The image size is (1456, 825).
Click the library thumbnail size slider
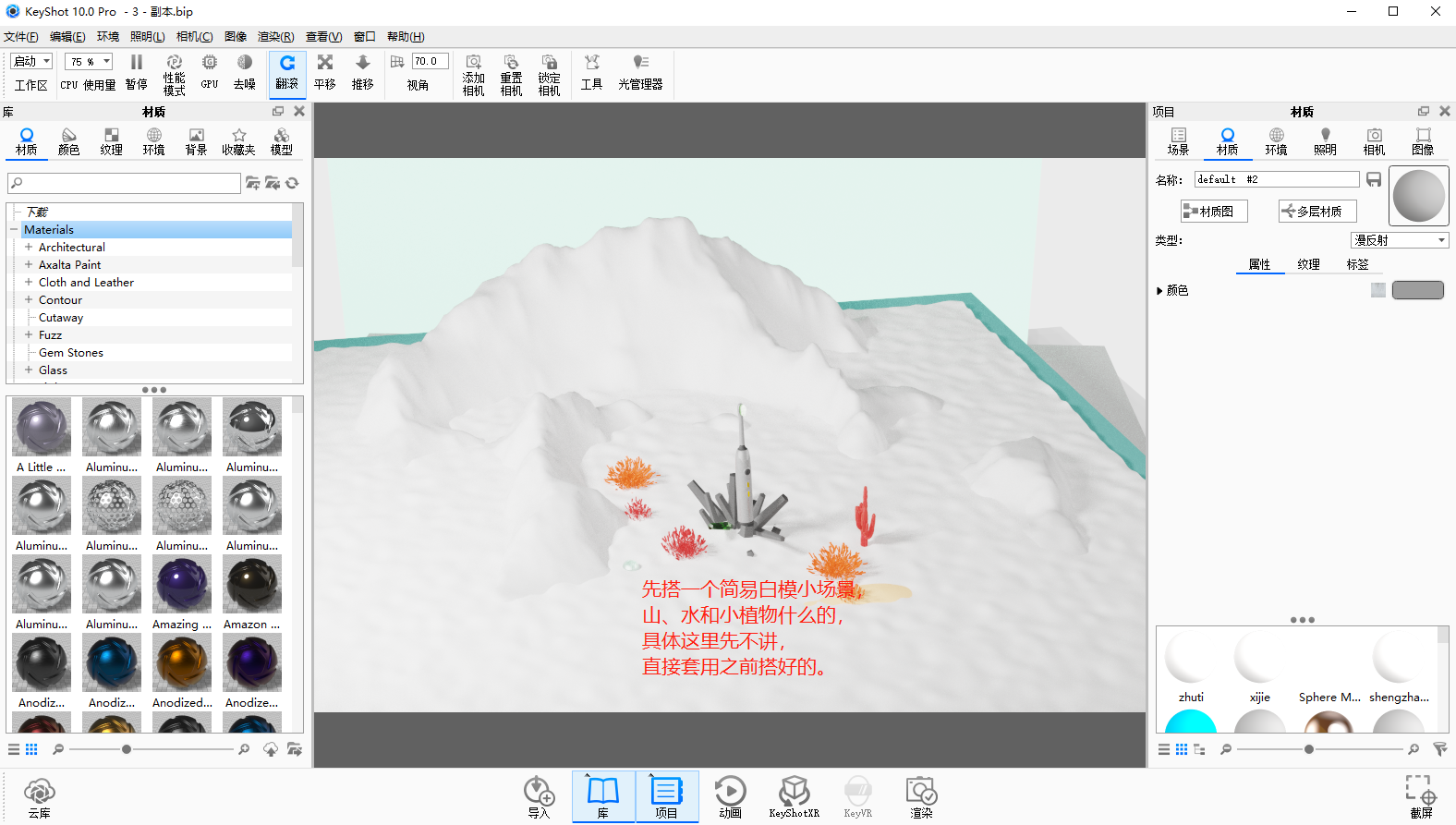click(126, 749)
